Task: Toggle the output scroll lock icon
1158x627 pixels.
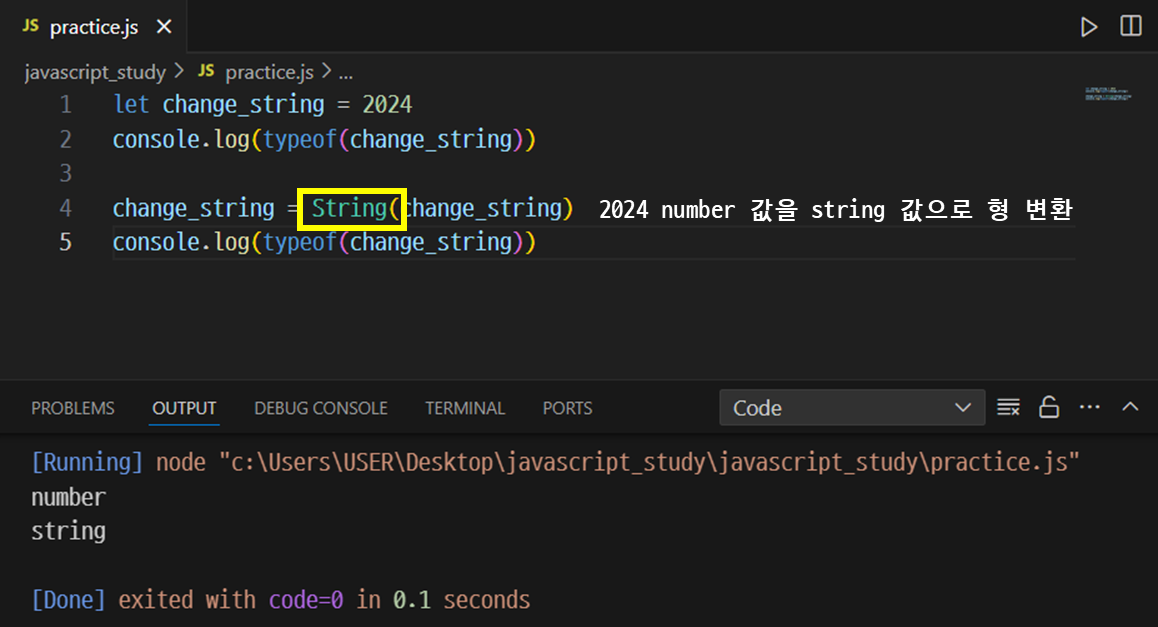Action: coord(1049,407)
